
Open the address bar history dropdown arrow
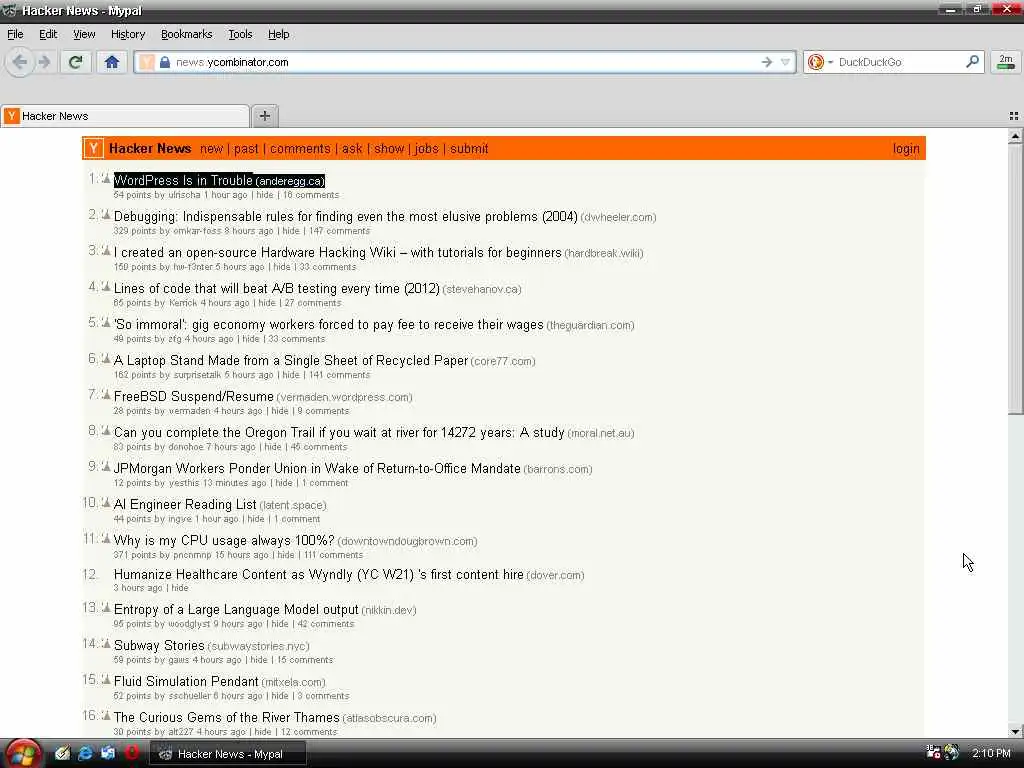(785, 62)
